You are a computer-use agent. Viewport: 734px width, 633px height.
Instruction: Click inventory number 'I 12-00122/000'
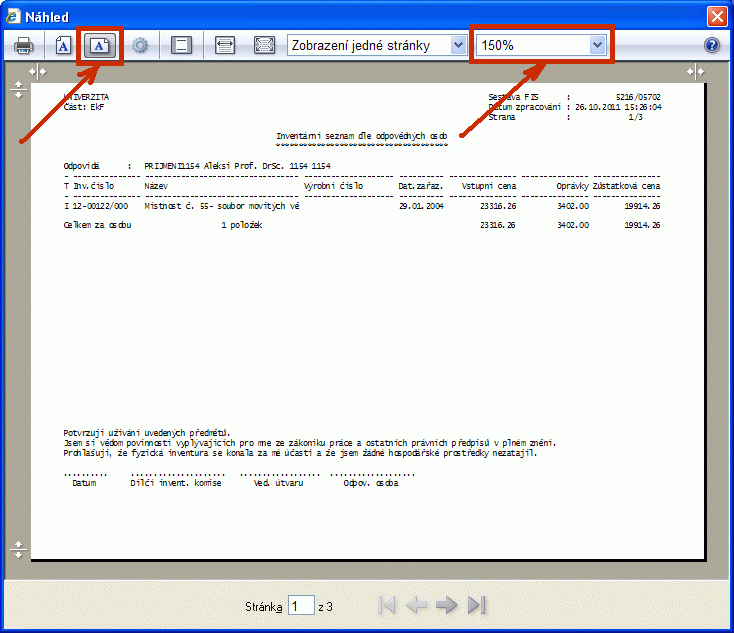pyautogui.click(x=95, y=206)
